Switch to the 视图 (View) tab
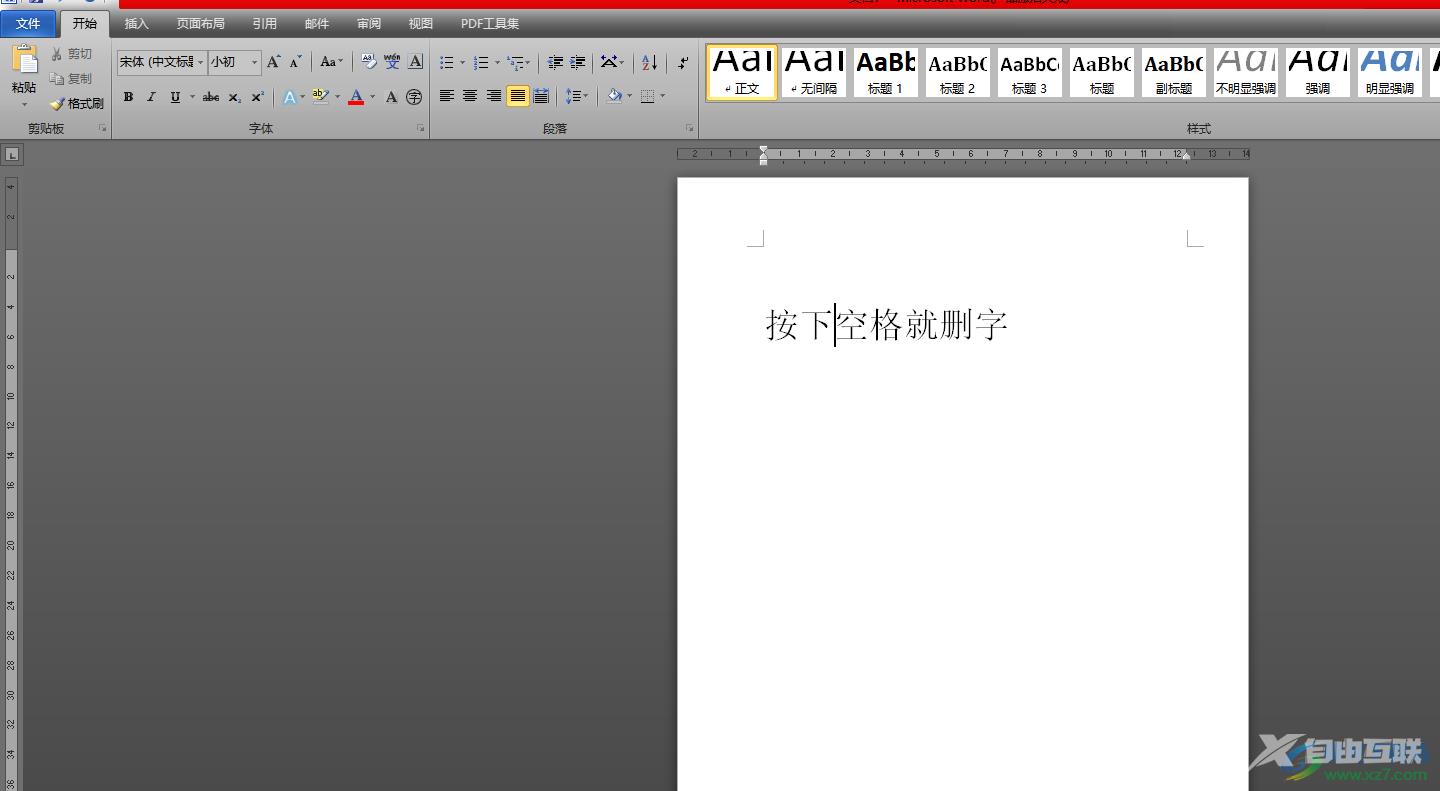1440x791 pixels. (x=421, y=23)
